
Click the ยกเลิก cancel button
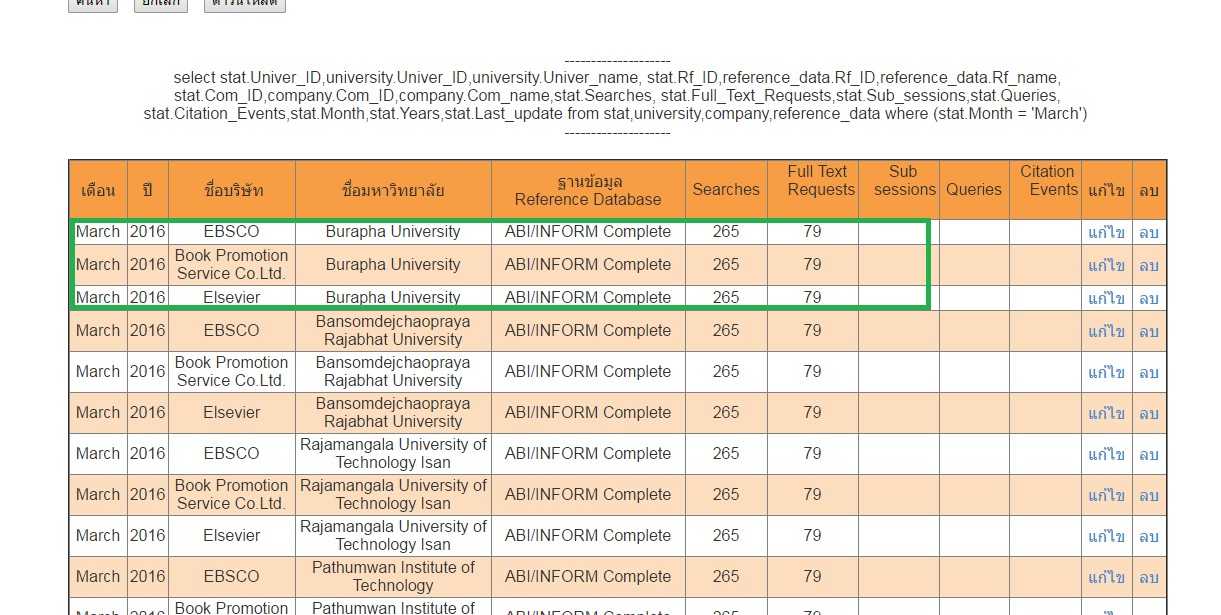[x=161, y=4]
